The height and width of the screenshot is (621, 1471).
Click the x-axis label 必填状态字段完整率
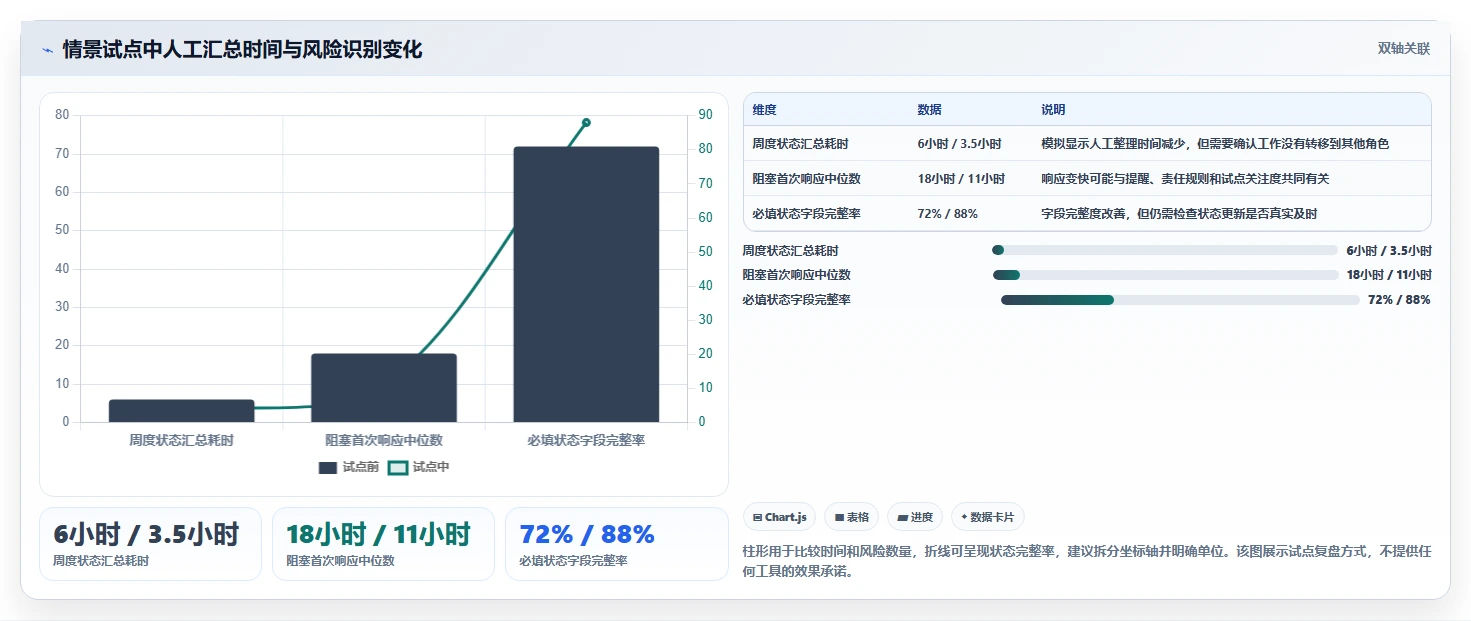[586, 440]
